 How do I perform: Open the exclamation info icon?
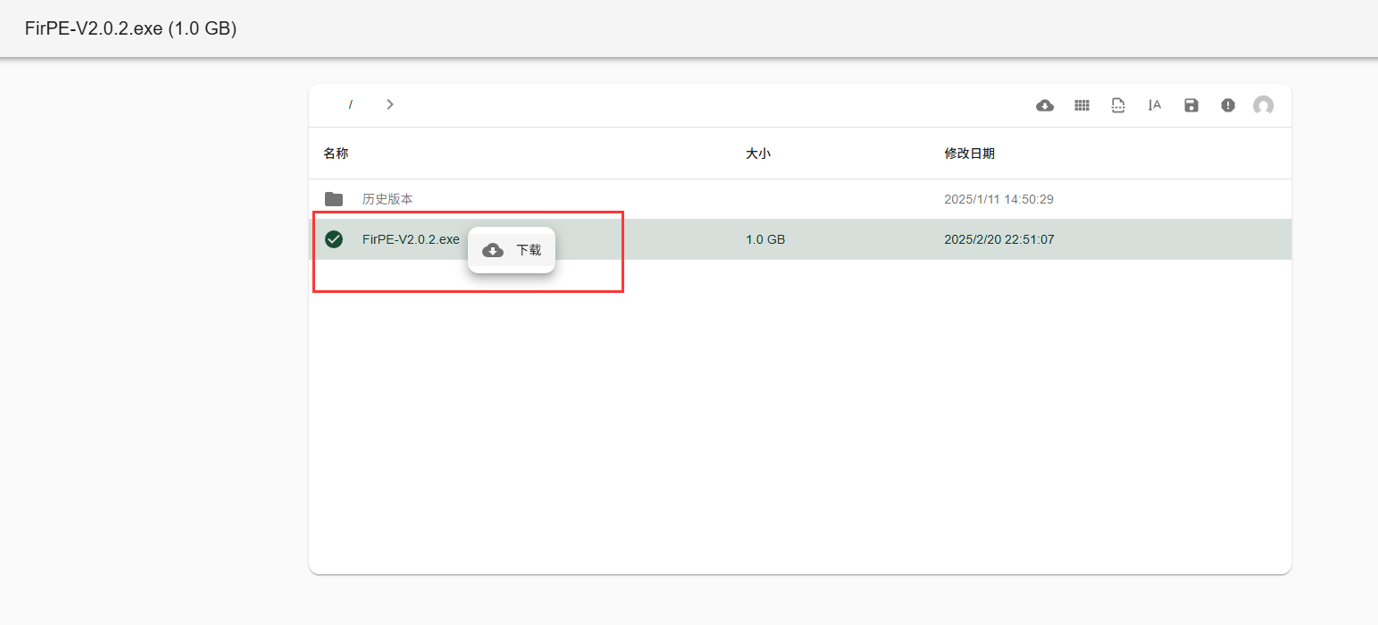click(1228, 105)
